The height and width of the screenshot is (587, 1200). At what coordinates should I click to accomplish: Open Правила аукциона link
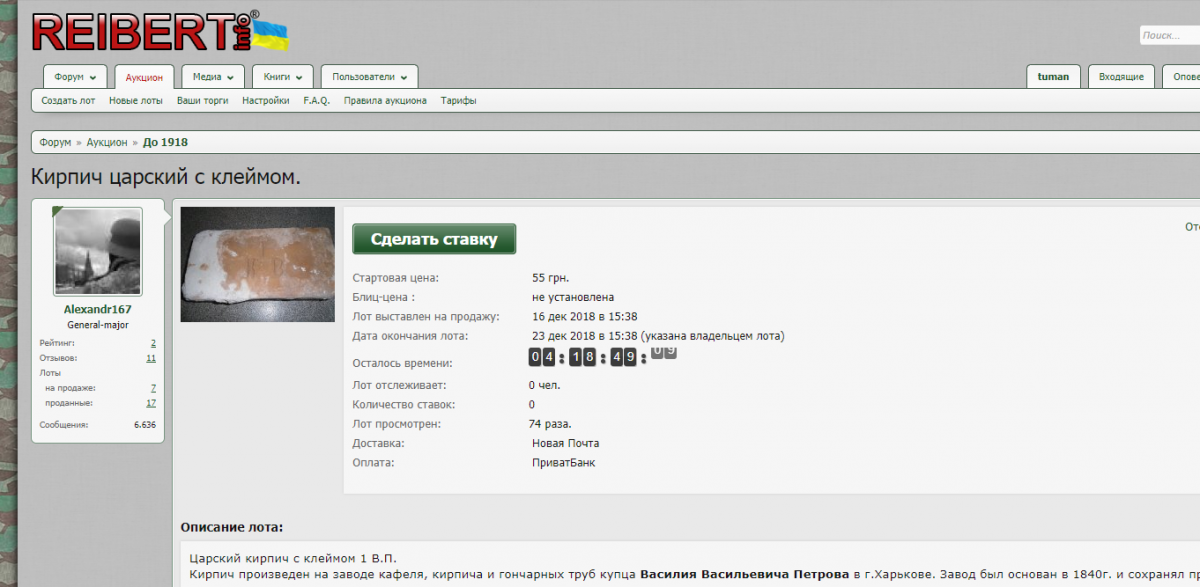pos(385,101)
